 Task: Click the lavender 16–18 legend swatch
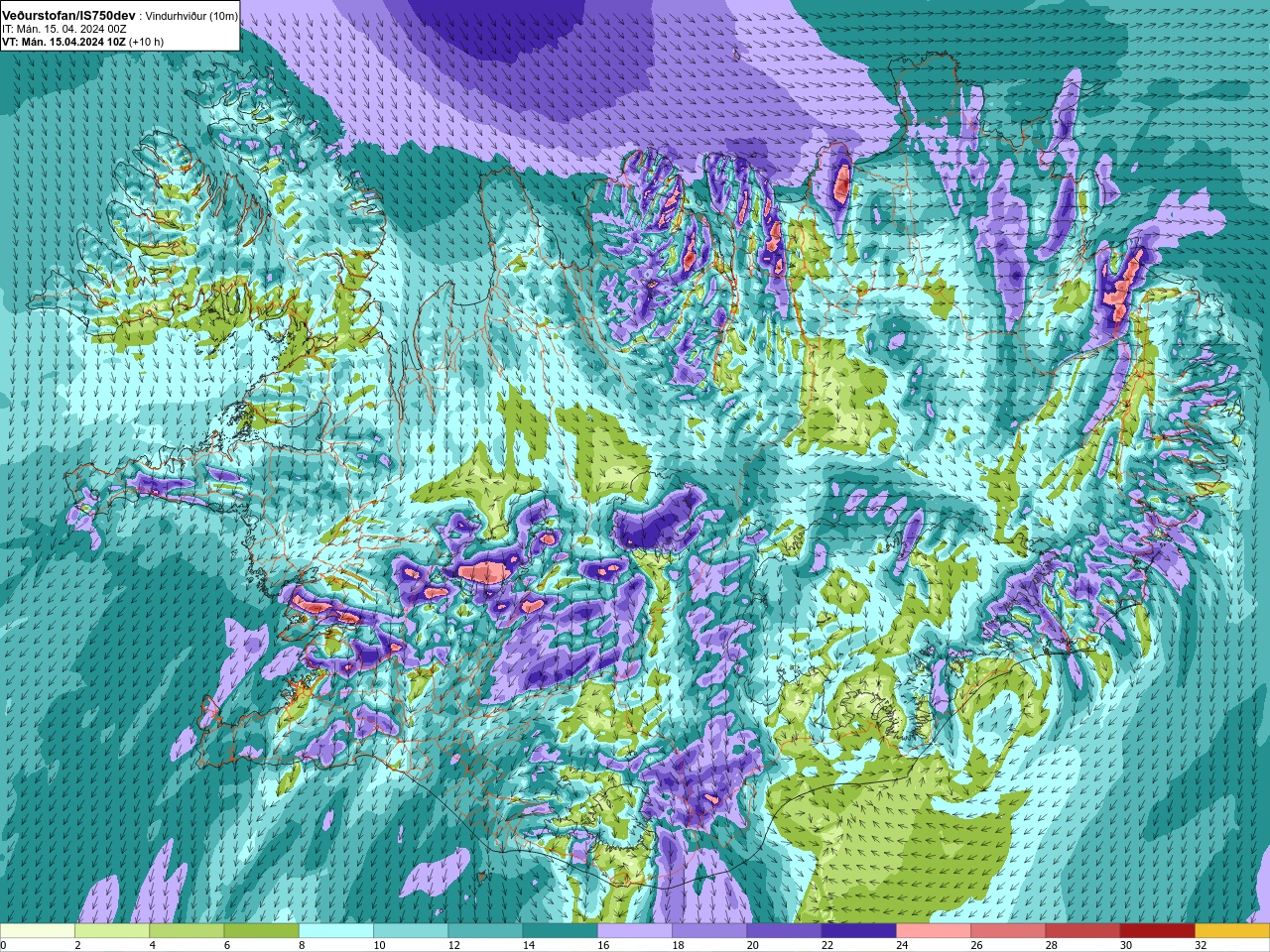[x=635, y=931]
